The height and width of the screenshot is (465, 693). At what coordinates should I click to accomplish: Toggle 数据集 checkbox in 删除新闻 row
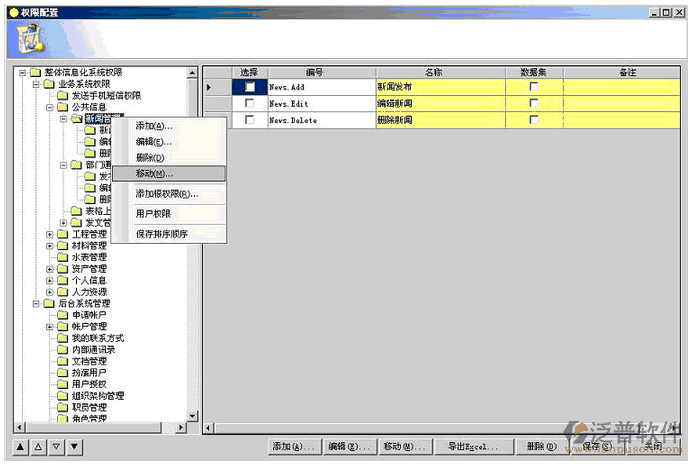[534, 119]
